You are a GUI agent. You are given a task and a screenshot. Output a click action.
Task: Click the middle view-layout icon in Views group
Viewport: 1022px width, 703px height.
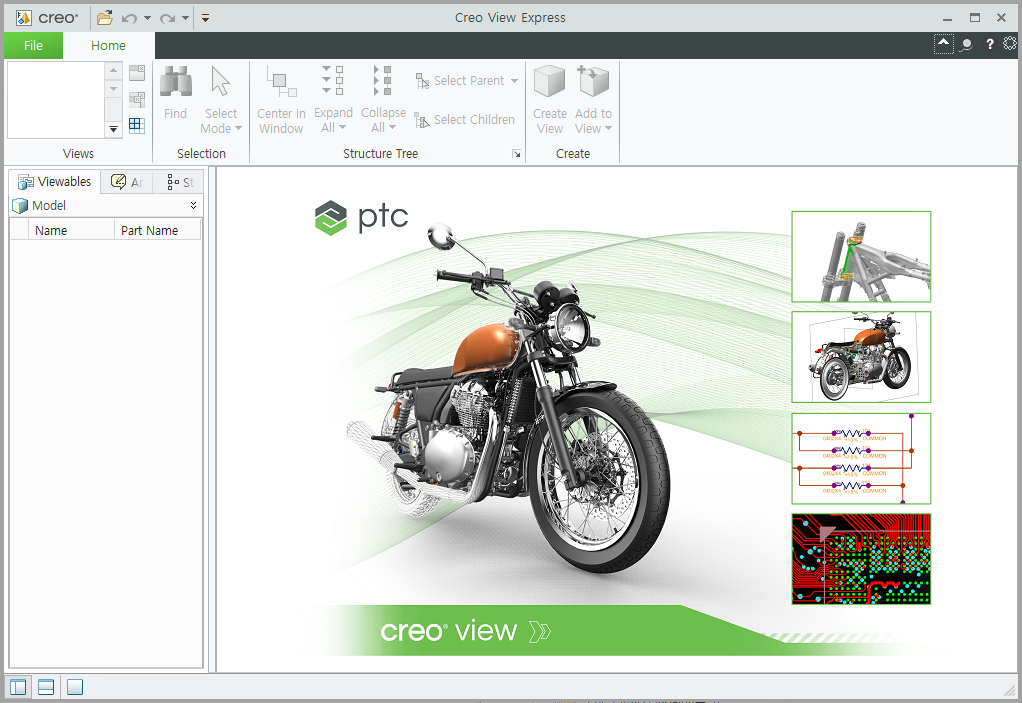tap(137, 99)
